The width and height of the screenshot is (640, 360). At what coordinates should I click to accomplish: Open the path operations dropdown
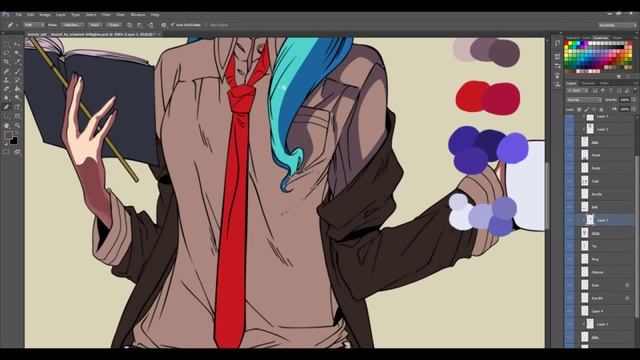tap(129, 25)
